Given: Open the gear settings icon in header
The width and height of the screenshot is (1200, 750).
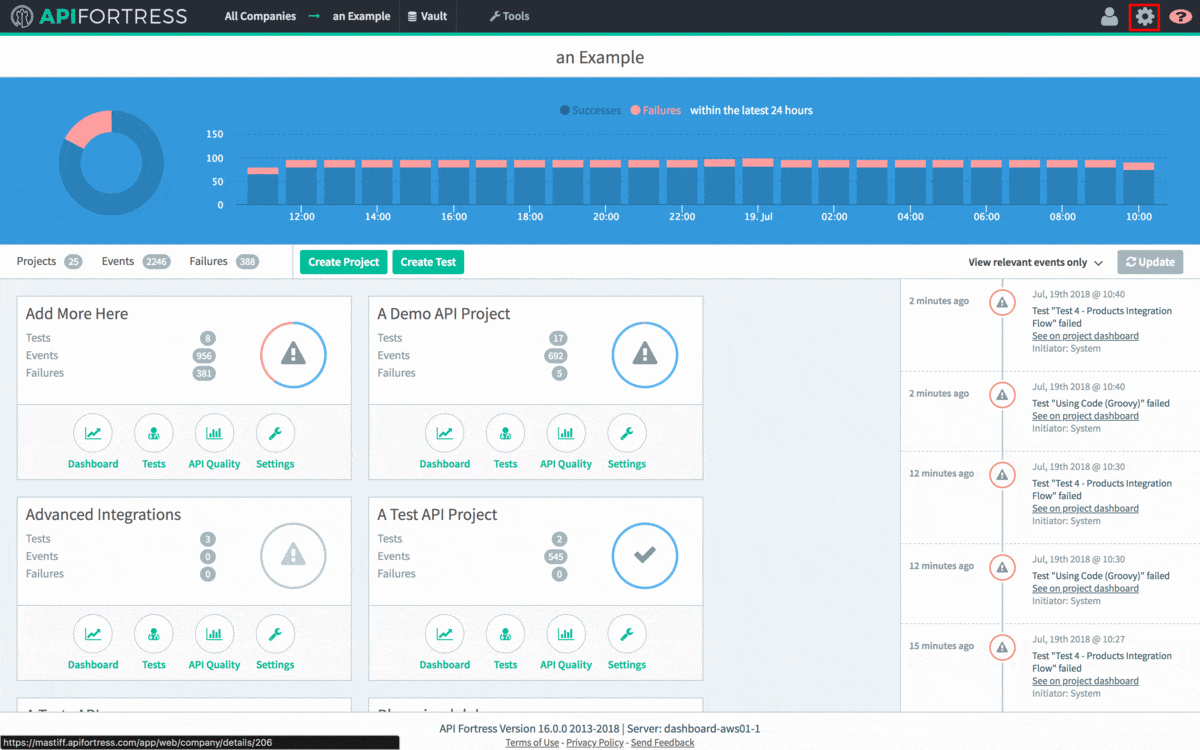Looking at the screenshot, I should click(1144, 17).
